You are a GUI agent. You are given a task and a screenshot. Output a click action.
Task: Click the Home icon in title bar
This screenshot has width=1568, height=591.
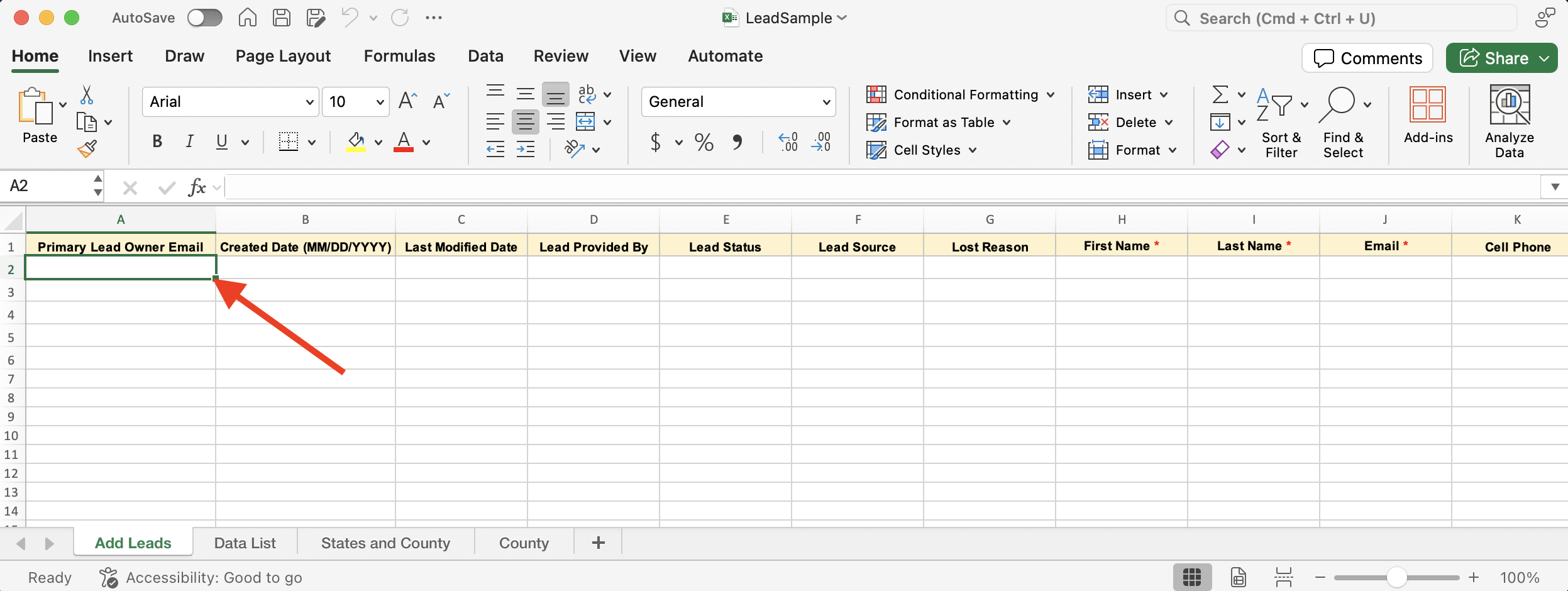[247, 18]
